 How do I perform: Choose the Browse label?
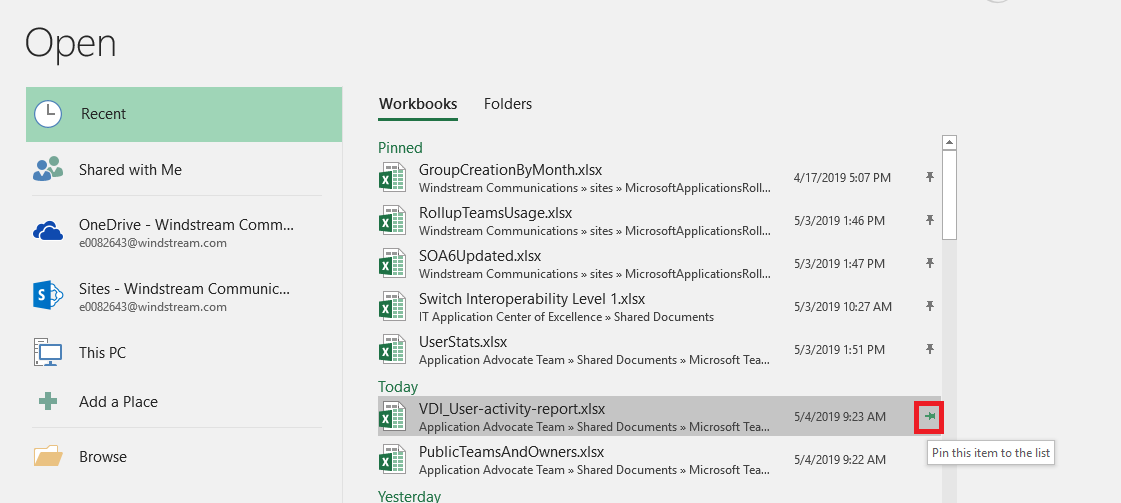tap(103, 457)
